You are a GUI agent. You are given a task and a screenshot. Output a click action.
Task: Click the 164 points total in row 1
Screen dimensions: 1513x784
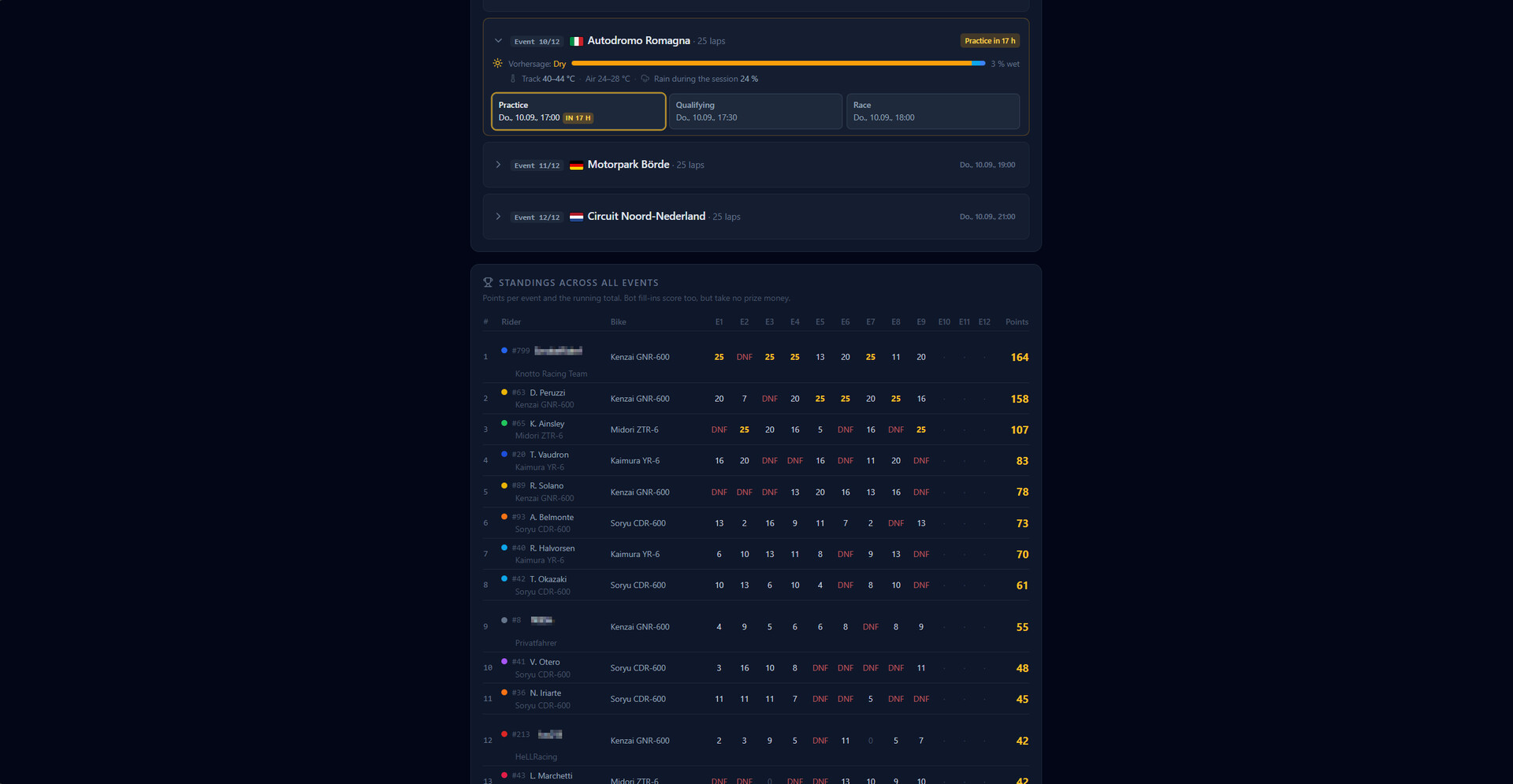coord(1020,357)
